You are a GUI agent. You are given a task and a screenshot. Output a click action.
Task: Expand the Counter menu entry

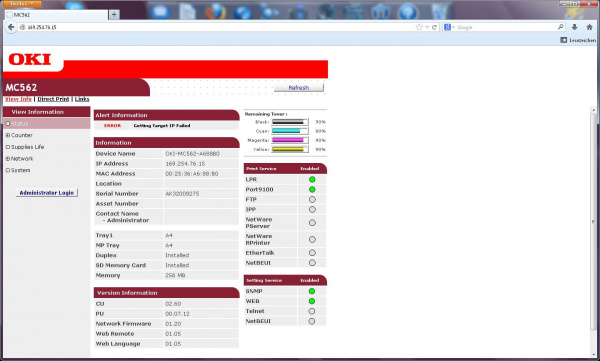tap(19, 135)
